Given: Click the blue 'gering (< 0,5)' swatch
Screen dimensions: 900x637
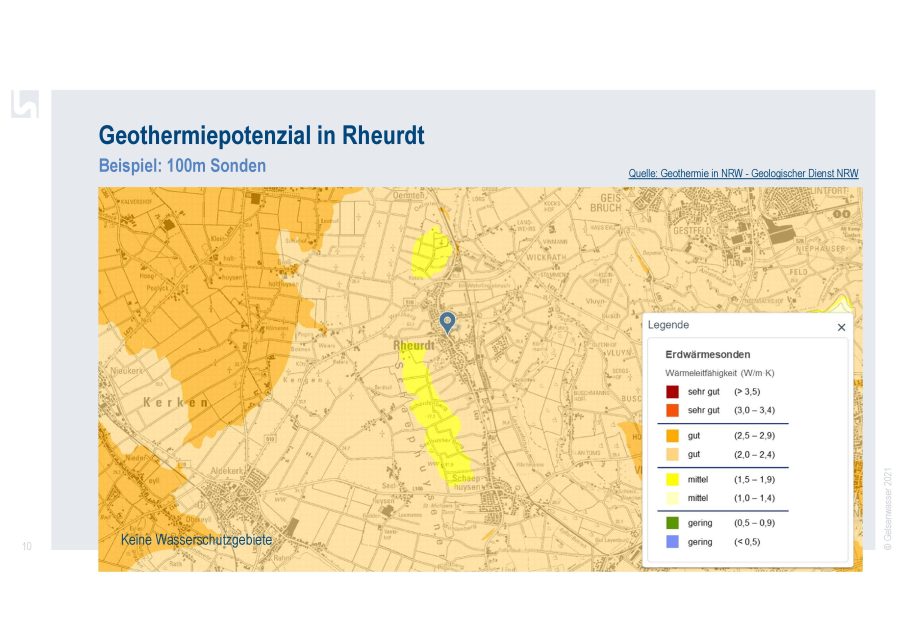Looking at the screenshot, I should coord(672,542).
